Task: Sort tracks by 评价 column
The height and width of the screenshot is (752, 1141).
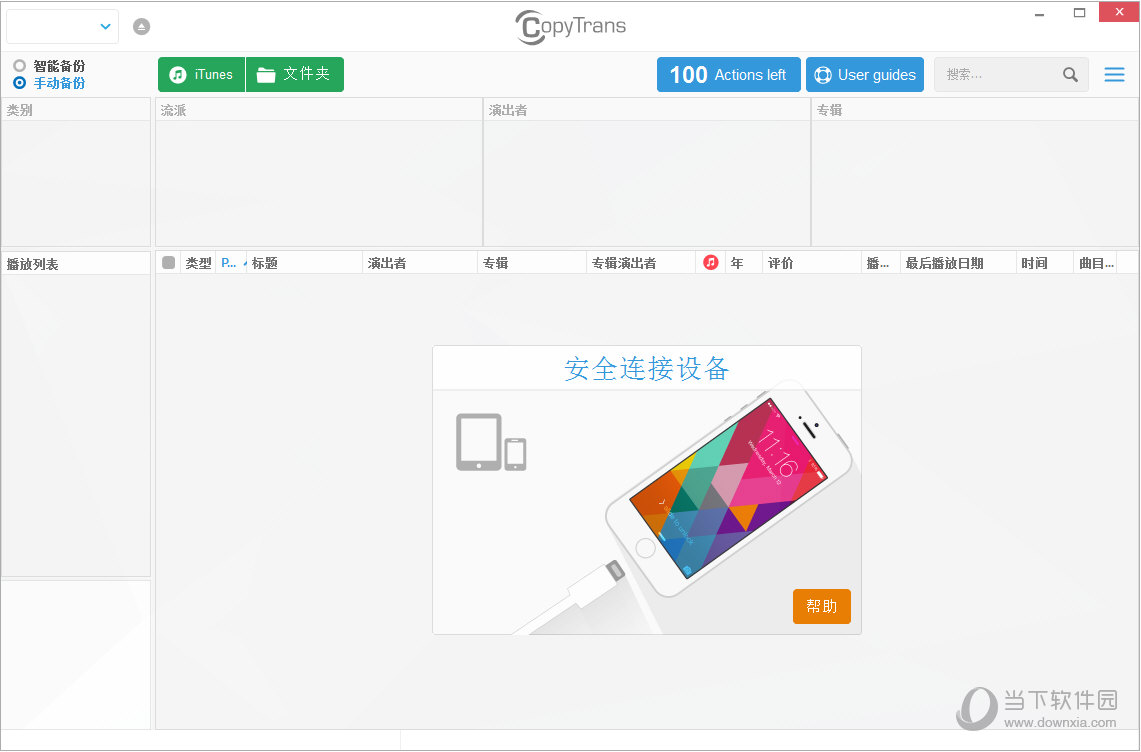Action: click(811, 263)
